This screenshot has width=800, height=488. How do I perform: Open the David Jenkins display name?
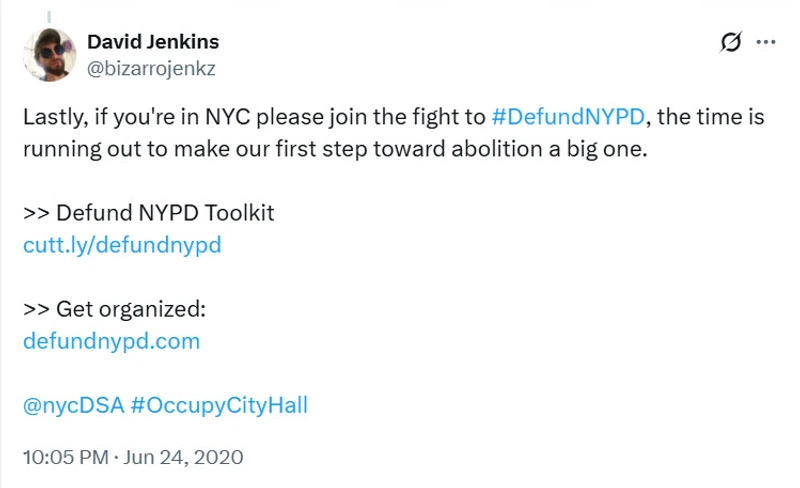coord(153,42)
